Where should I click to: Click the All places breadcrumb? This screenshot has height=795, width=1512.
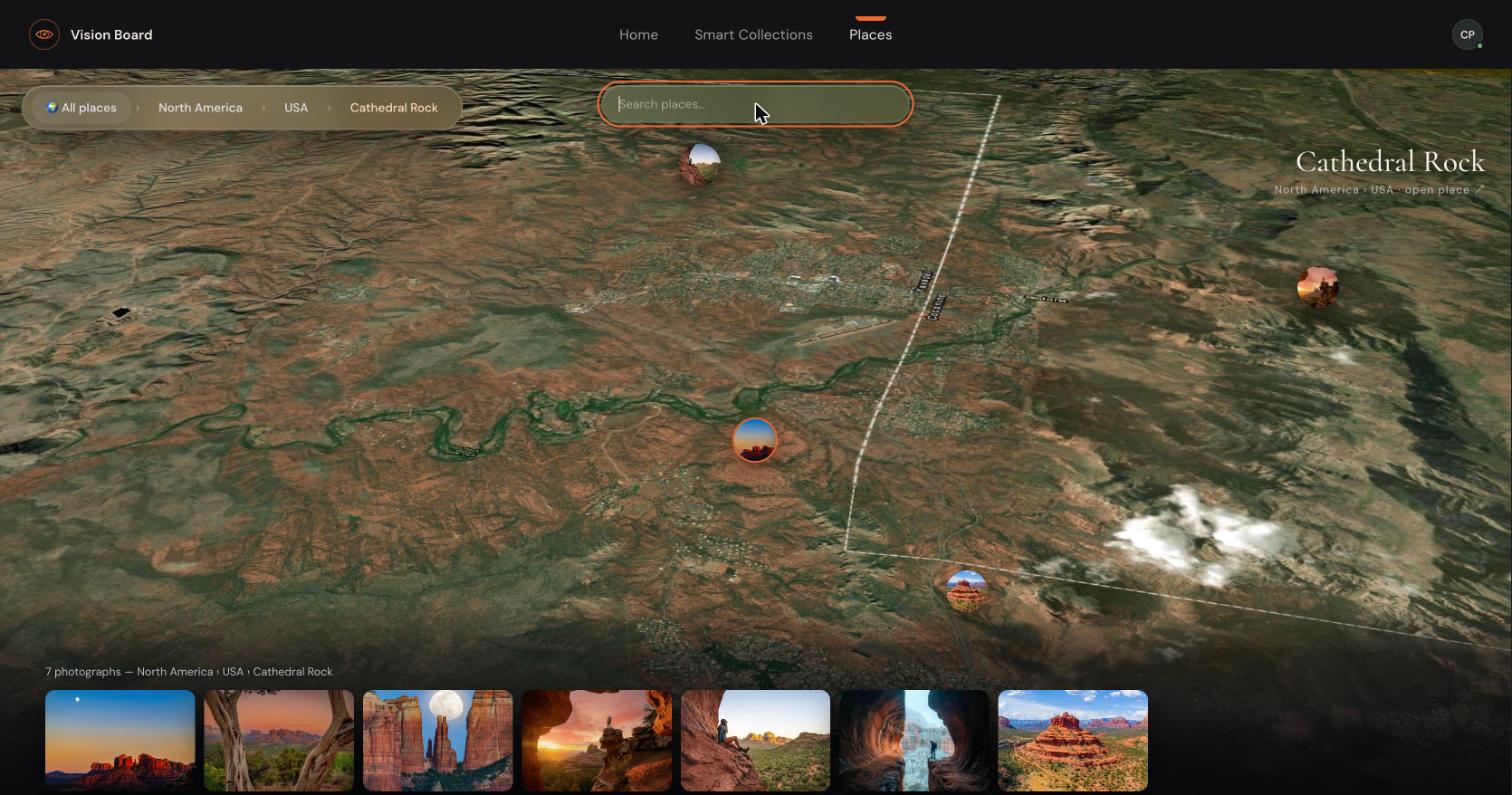click(81, 107)
